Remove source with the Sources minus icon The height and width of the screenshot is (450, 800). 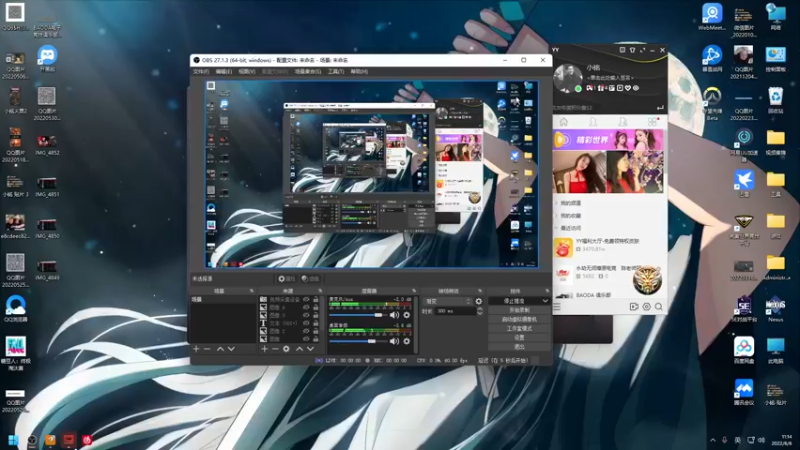pyautogui.click(x=275, y=349)
